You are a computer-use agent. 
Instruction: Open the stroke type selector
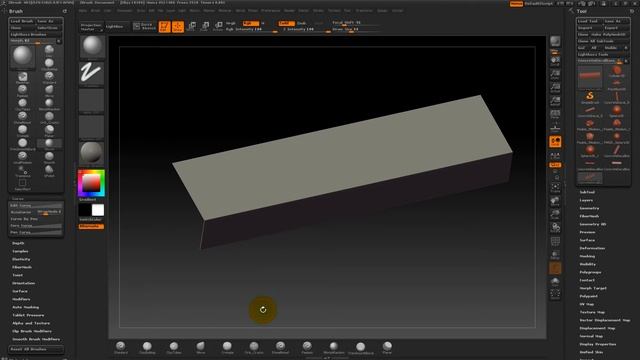pyautogui.click(x=91, y=73)
